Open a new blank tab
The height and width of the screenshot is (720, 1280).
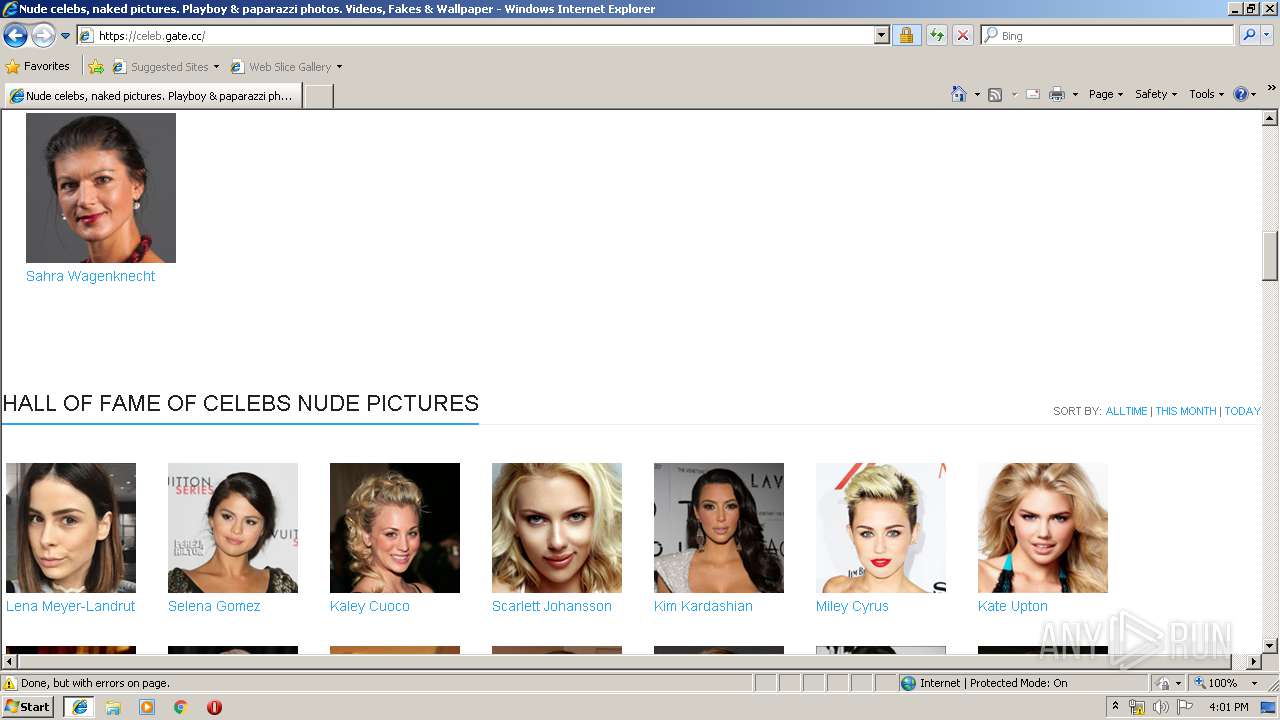(x=318, y=96)
